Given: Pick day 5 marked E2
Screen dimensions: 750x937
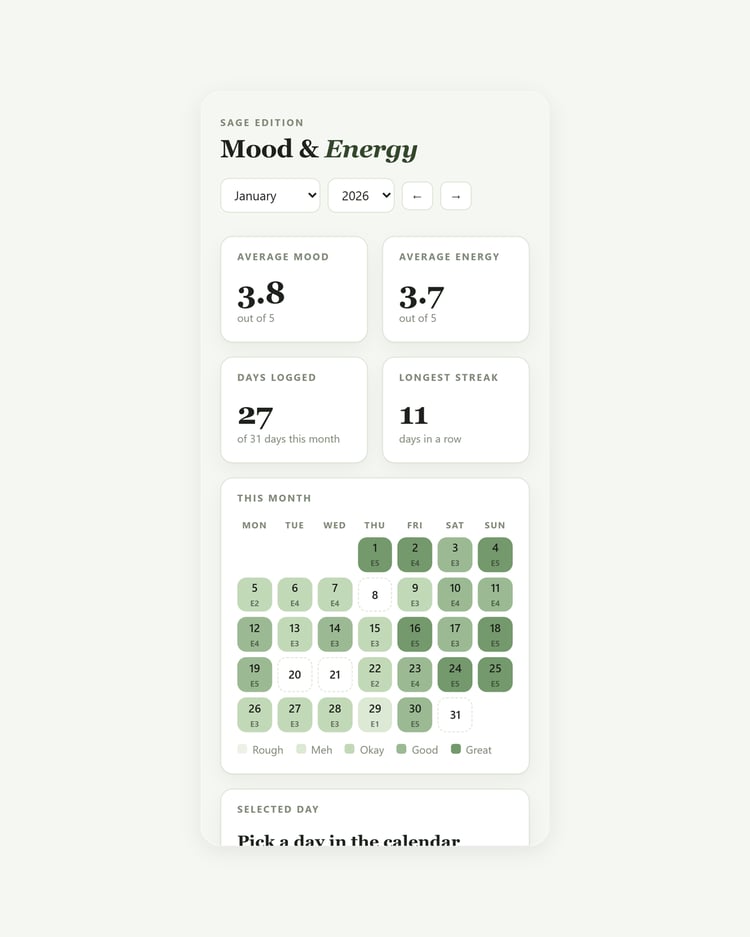Looking at the screenshot, I should click(255, 595).
